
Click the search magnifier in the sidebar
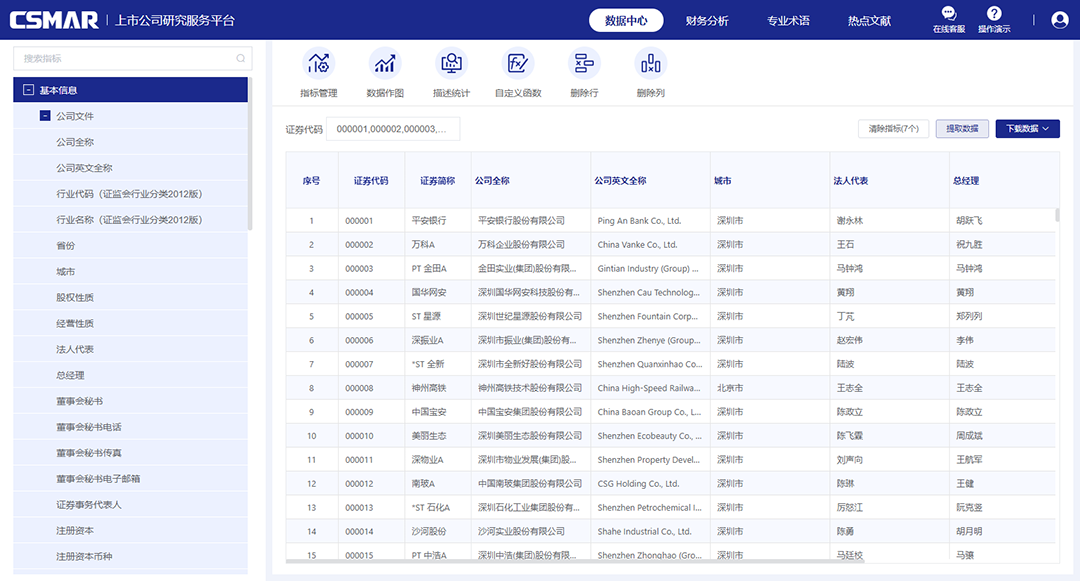click(242, 58)
